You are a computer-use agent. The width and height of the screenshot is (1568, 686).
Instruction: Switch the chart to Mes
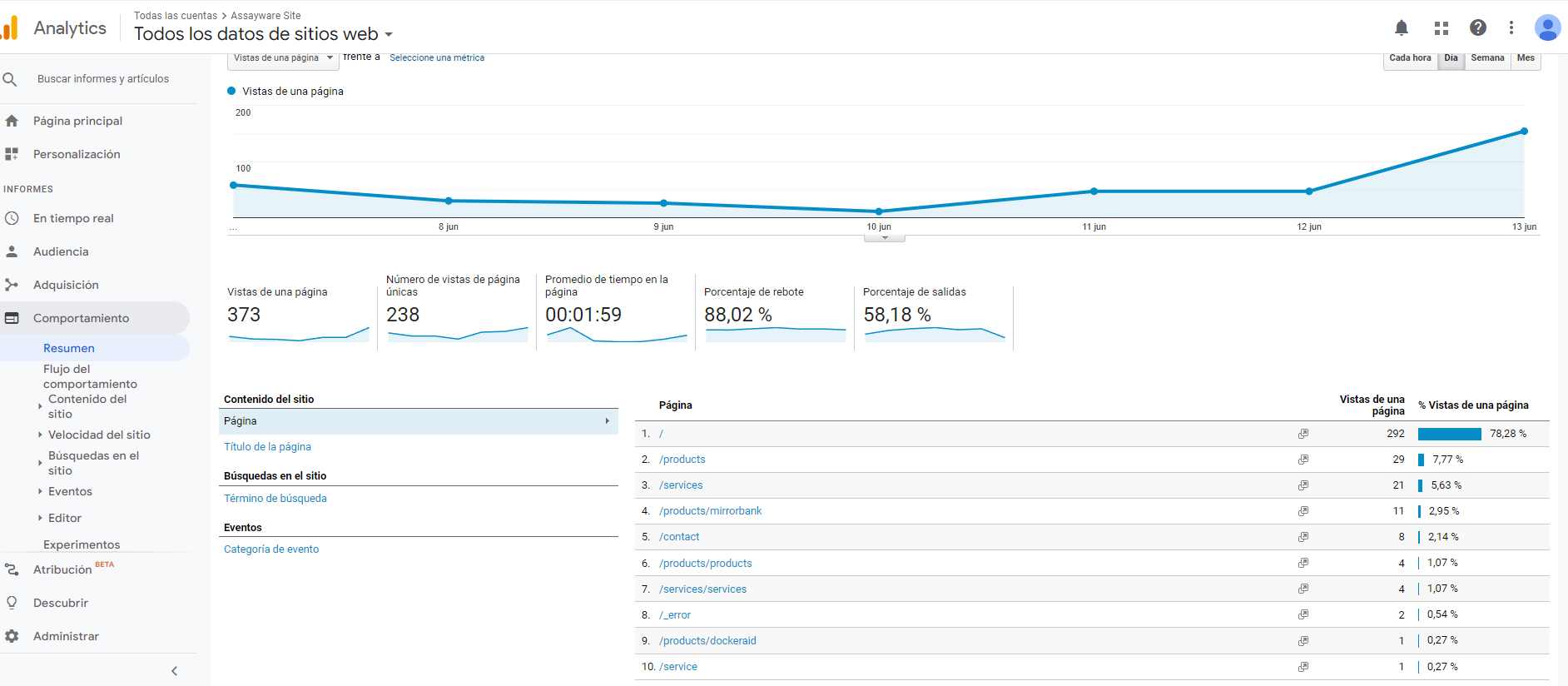[x=1526, y=58]
